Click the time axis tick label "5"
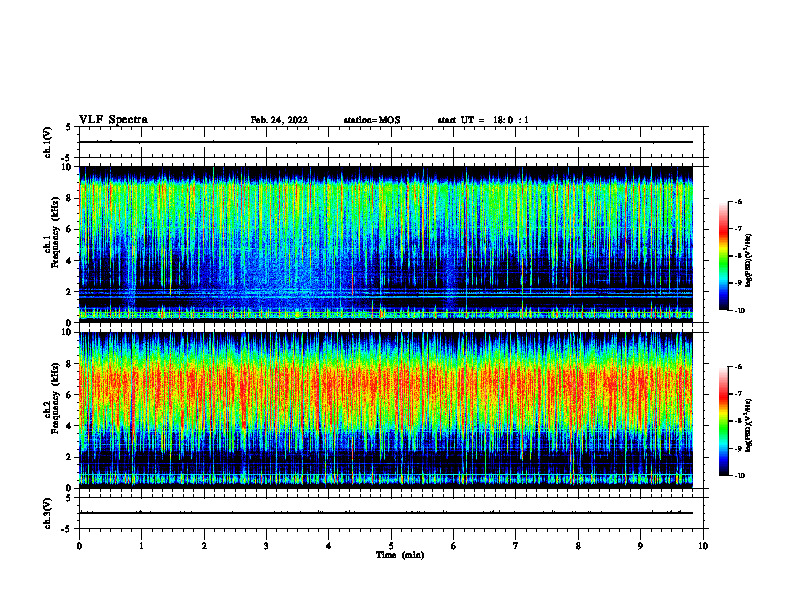This screenshot has height=612, width=792. (x=391, y=546)
